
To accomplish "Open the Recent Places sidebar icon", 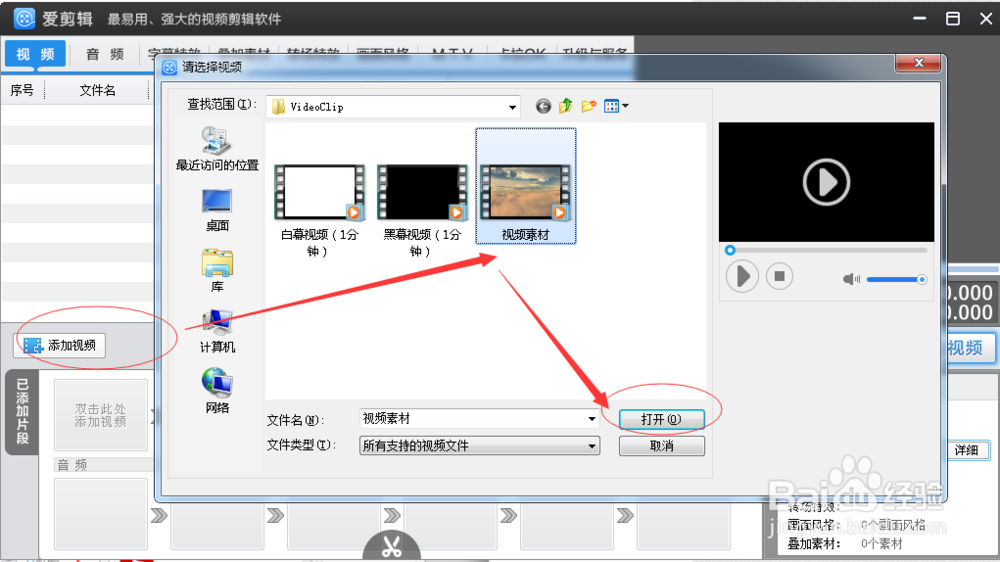I will coord(217,149).
